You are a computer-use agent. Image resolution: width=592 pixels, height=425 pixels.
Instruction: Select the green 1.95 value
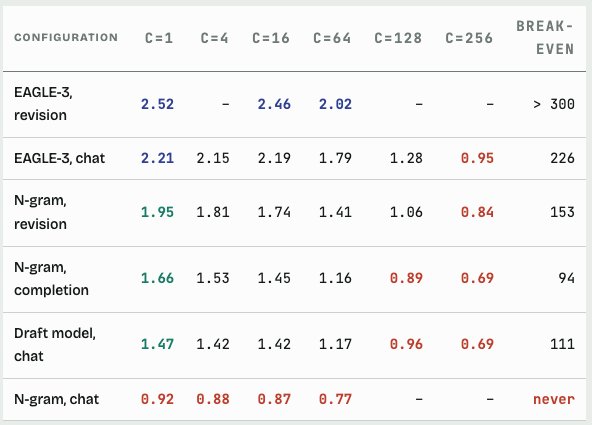(157, 212)
